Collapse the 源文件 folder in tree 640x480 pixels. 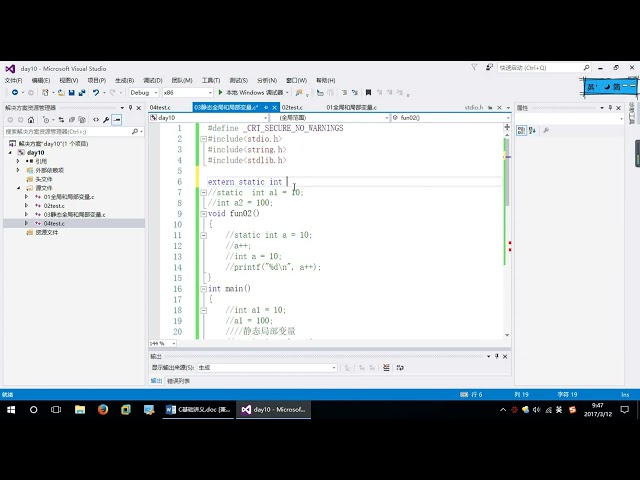coord(18,188)
